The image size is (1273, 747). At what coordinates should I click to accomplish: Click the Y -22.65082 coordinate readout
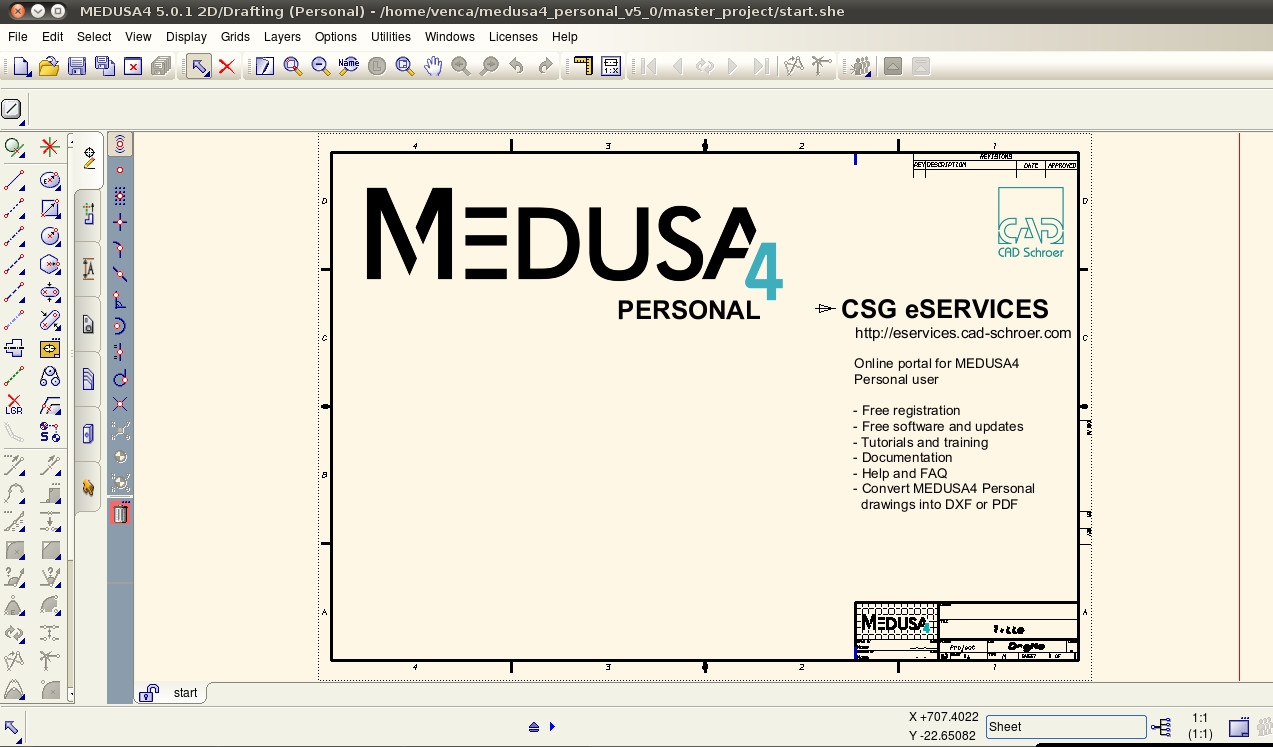(943, 736)
